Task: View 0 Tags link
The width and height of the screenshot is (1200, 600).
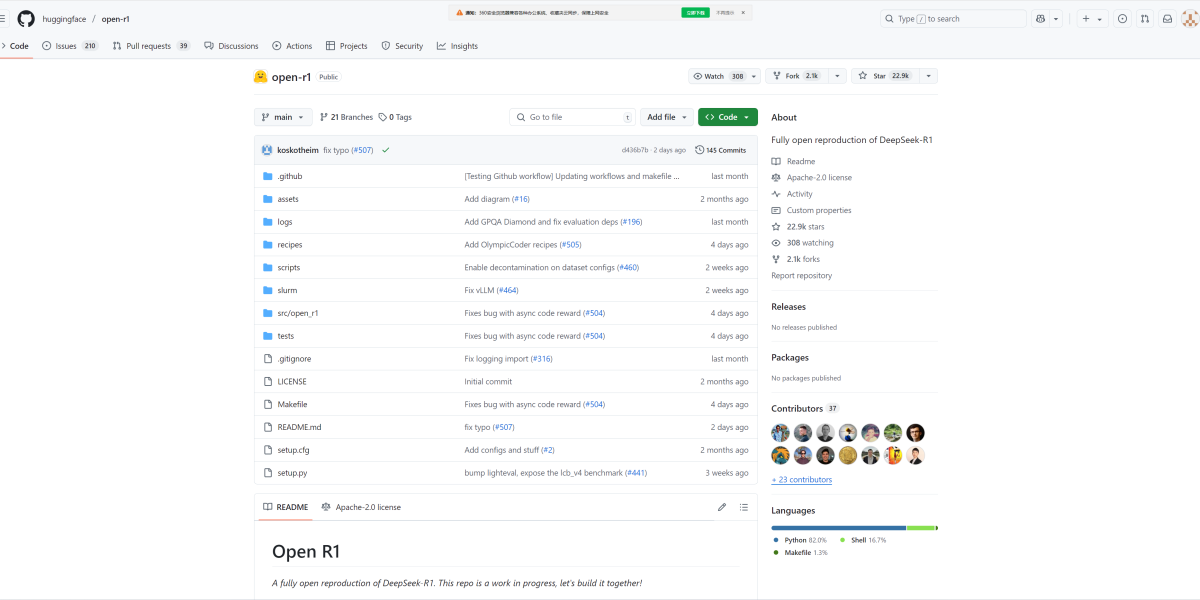Action: pos(395,117)
